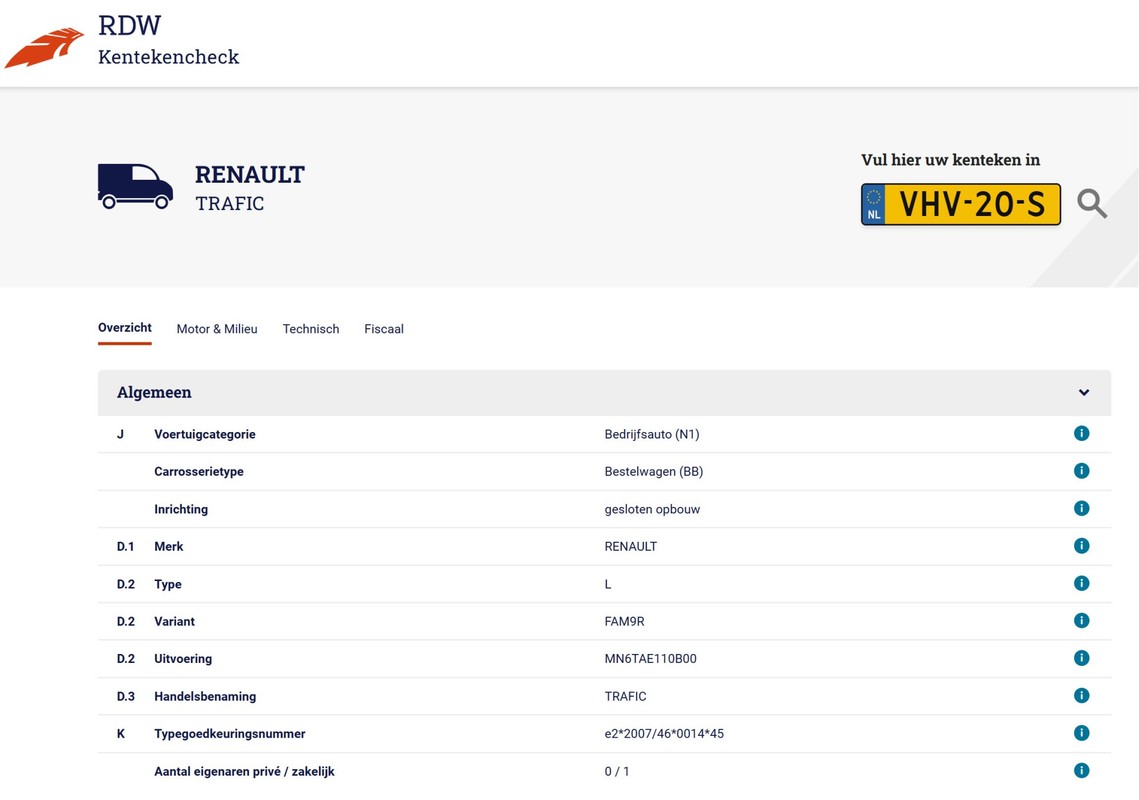Show info for Carrosserietype row
Image resolution: width=1139 pixels, height=800 pixels.
pos(1082,471)
